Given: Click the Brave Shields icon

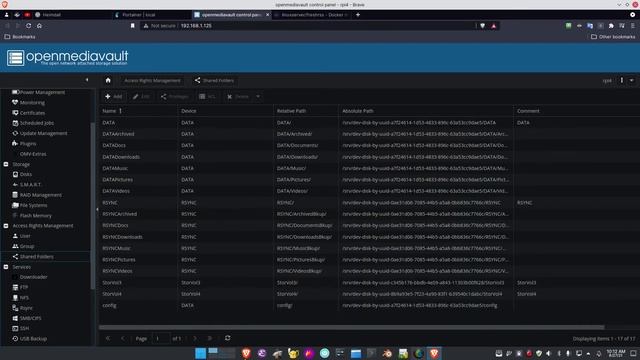Looking at the screenshot, I should (x=482, y=26).
